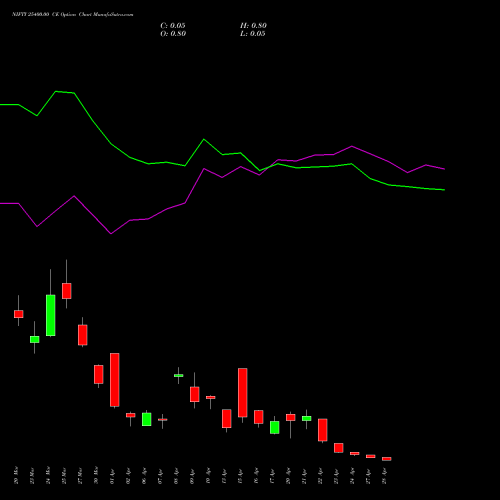
Task: Select the green candle on 06 Apr
Action: click(x=147, y=419)
